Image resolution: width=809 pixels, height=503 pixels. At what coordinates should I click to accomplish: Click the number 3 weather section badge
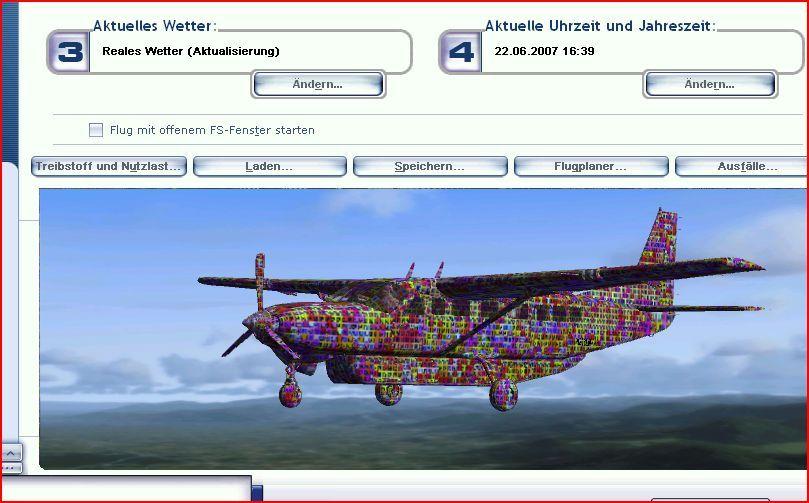pyautogui.click(x=69, y=52)
